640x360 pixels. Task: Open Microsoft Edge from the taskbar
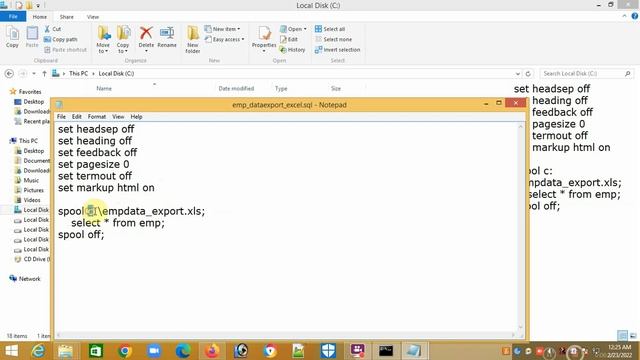coord(183,351)
